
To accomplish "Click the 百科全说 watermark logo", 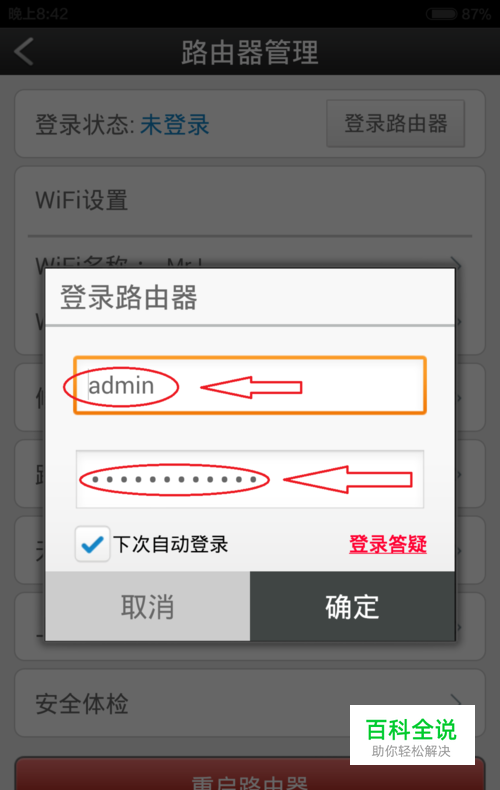I will click(x=412, y=735).
